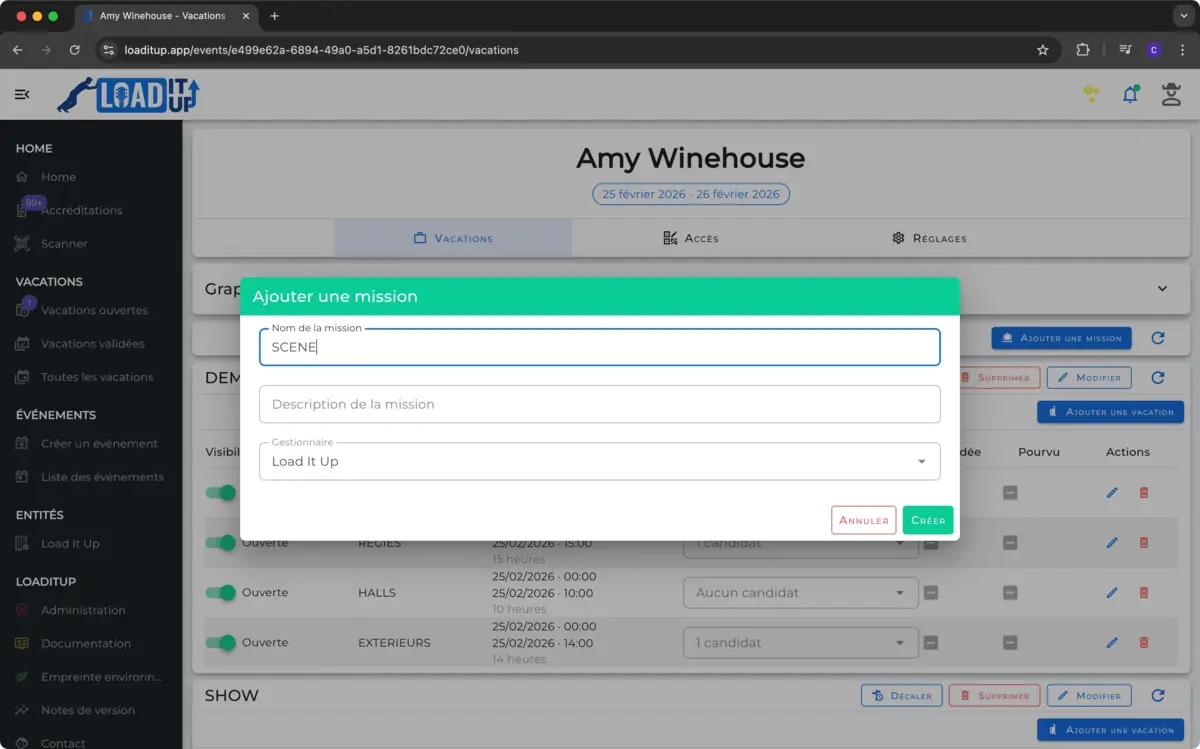
Task: Open the HALLS candidate dropdown (Aucun candidat)
Action: [x=800, y=593]
